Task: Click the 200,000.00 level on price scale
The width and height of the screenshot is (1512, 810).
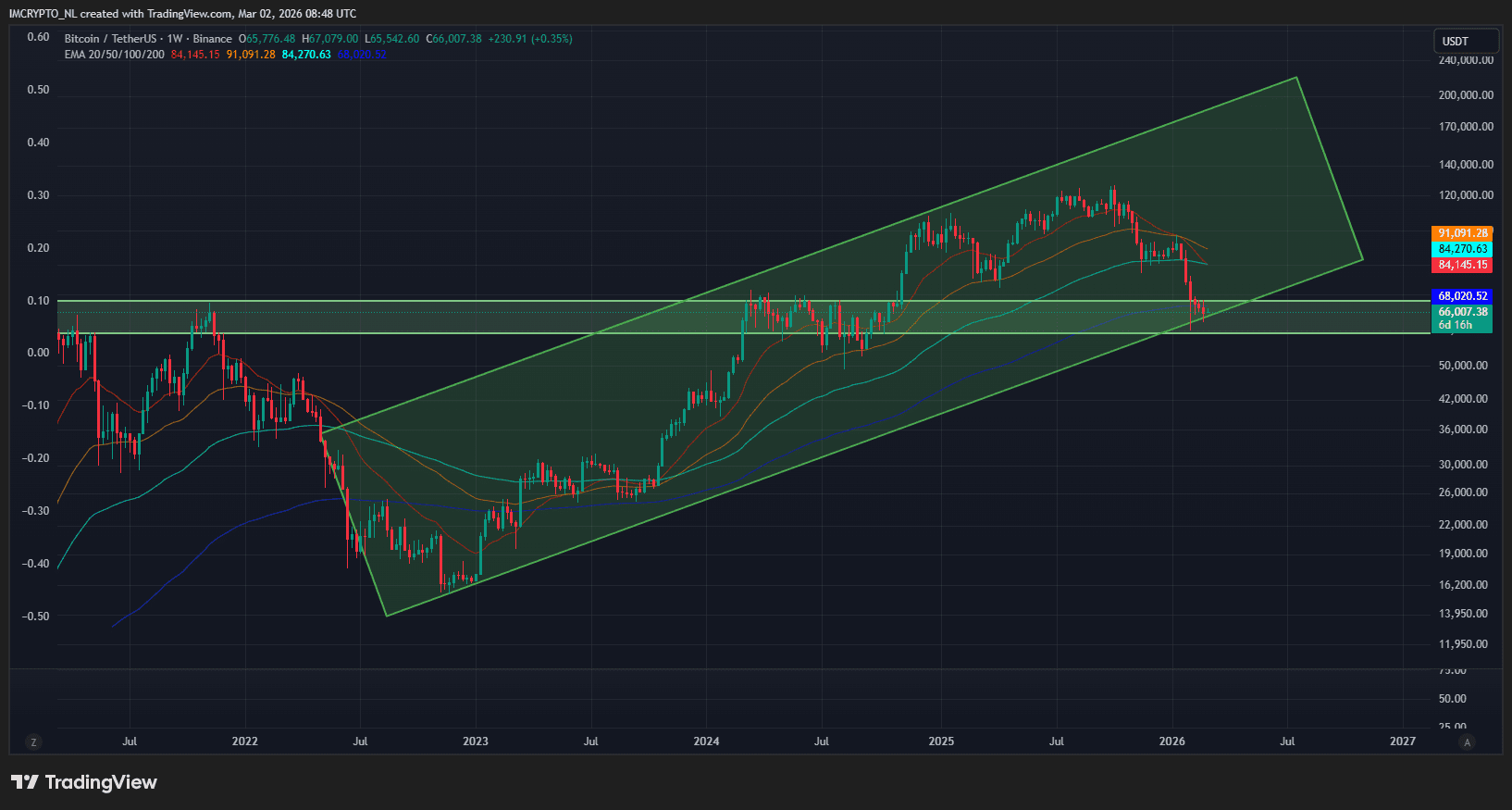Action: [x=1466, y=95]
